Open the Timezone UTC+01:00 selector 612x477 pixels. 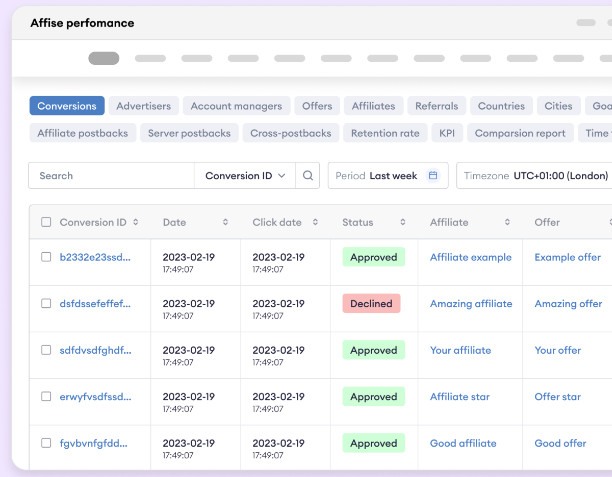534,176
